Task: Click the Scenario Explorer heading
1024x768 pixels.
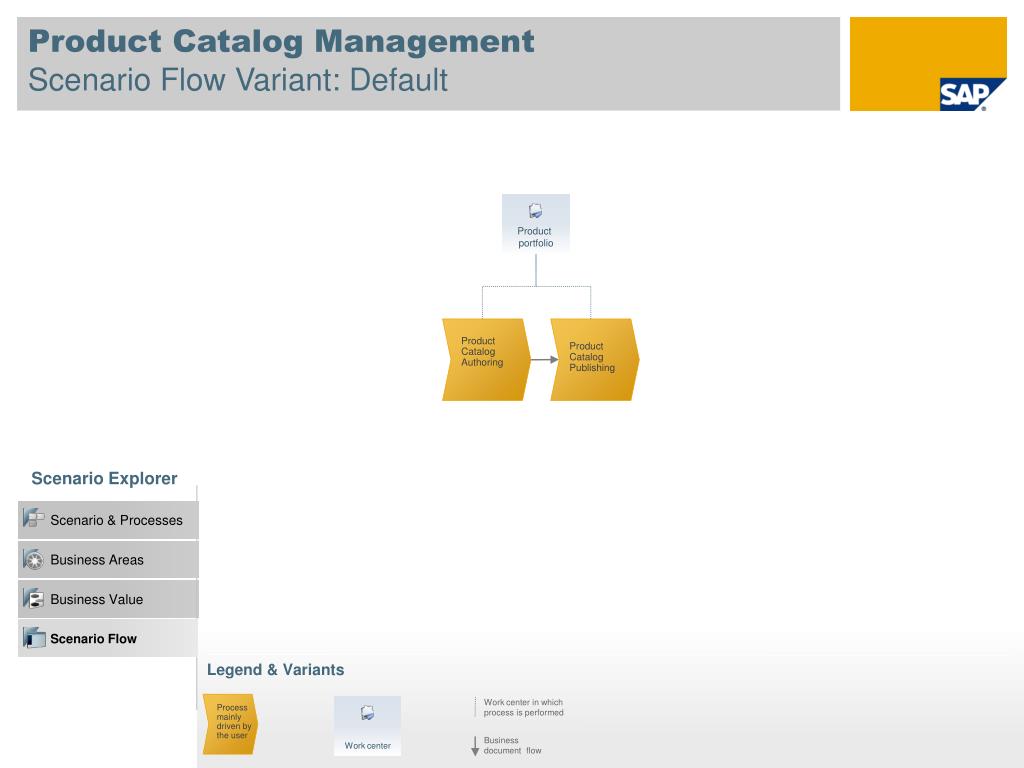Action: pos(104,479)
